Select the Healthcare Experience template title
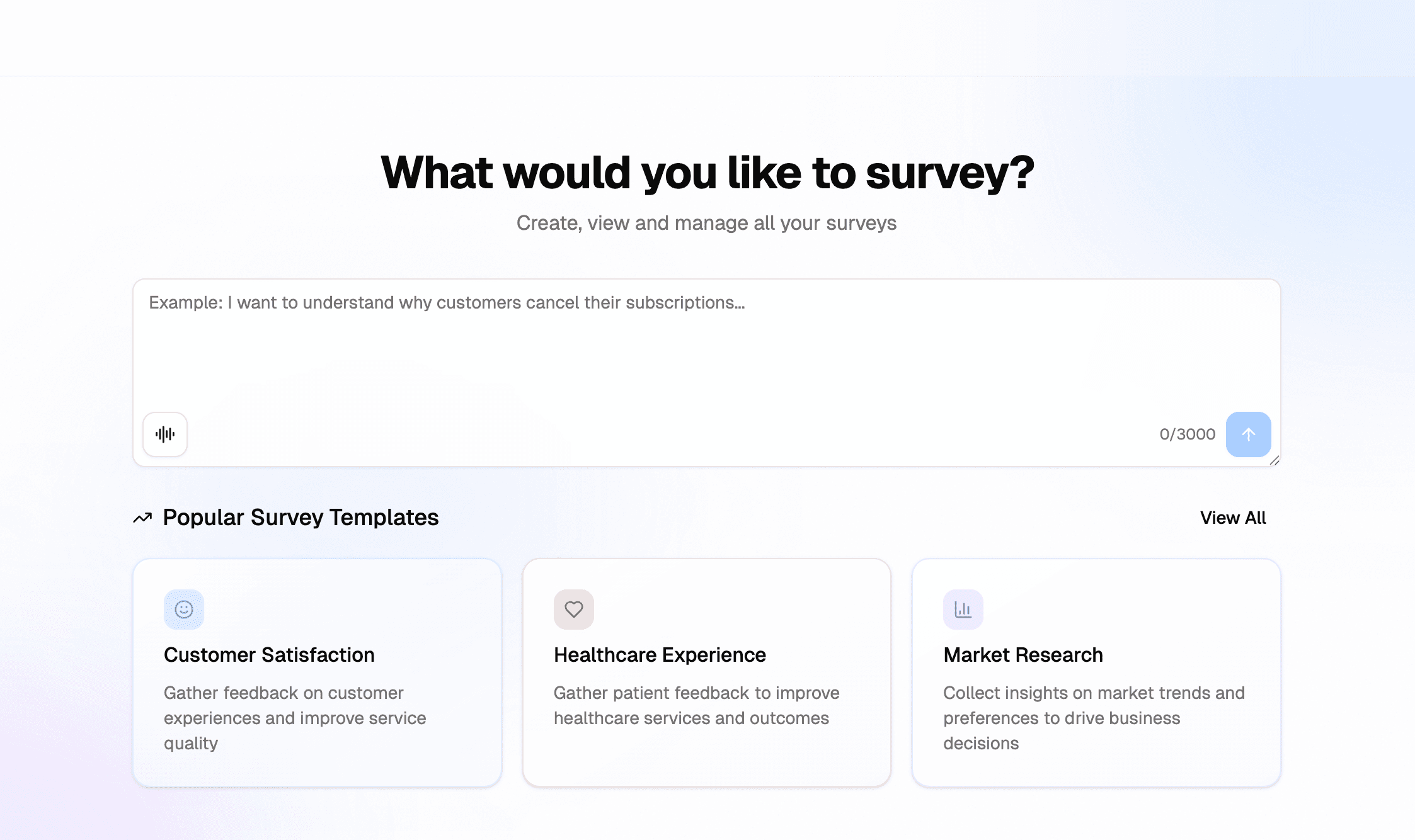The height and width of the screenshot is (840, 1415). tap(660, 655)
